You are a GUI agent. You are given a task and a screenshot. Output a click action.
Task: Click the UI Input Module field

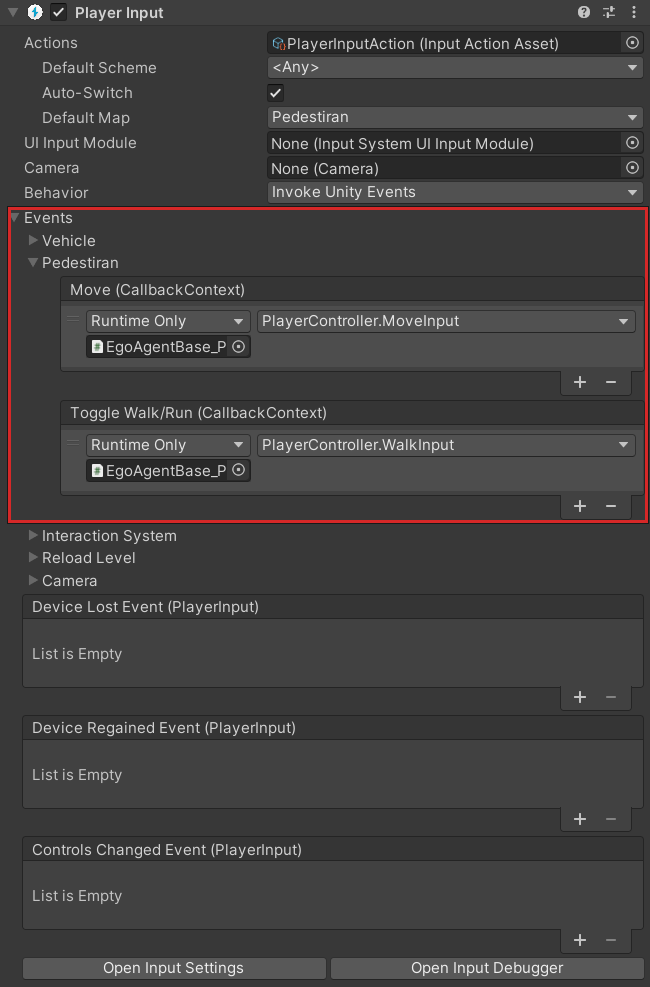point(445,144)
